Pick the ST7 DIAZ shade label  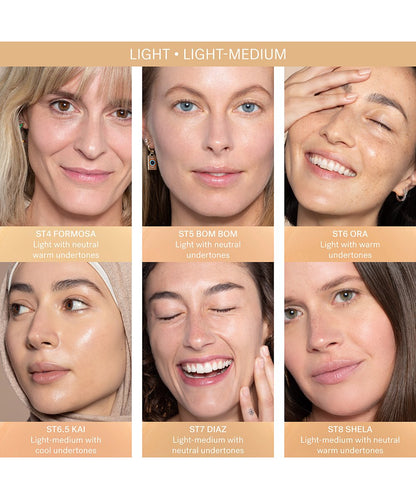(208, 429)
